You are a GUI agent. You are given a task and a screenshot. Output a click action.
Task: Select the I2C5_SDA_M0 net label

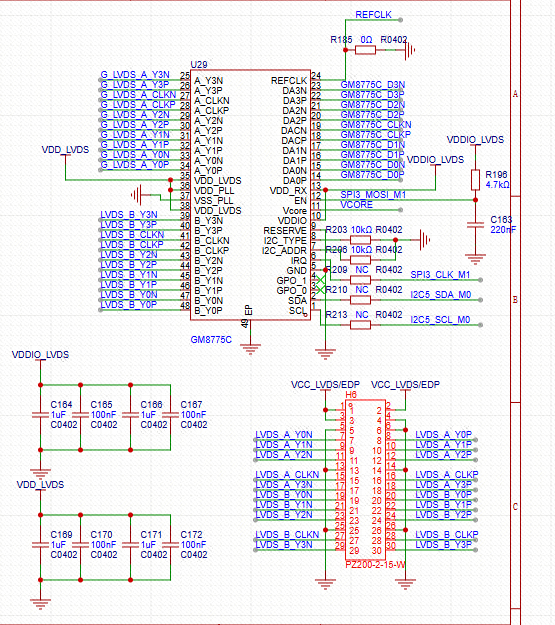pyautogui.click(x=441, y=295)
